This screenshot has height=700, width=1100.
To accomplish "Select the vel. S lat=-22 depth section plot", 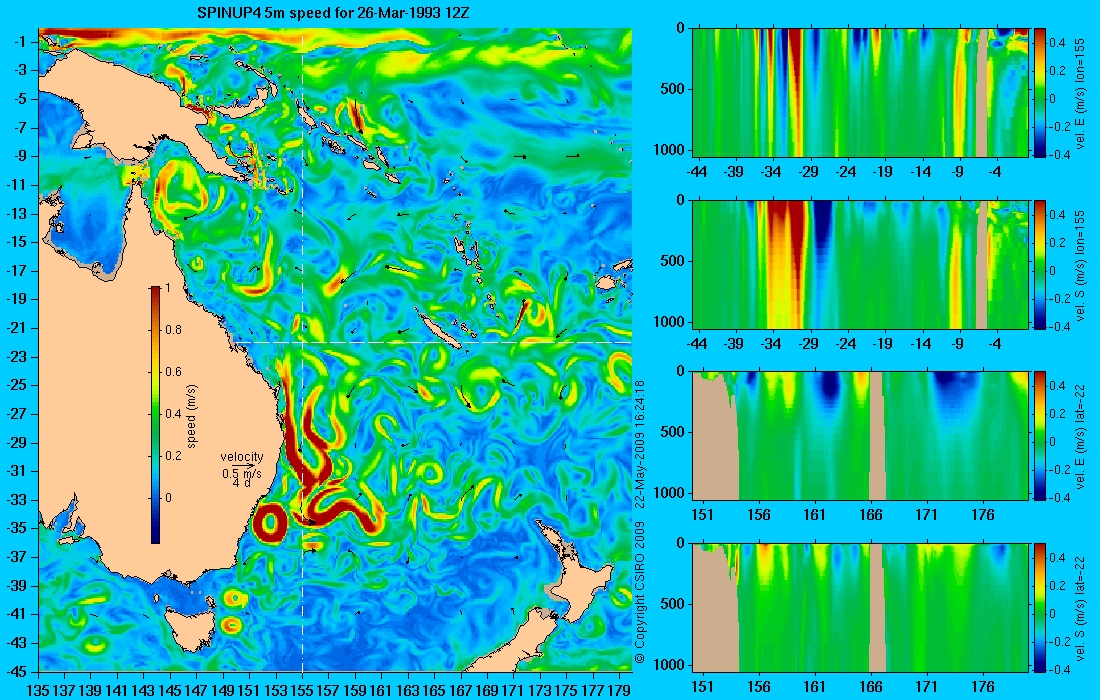I will 860,608.
